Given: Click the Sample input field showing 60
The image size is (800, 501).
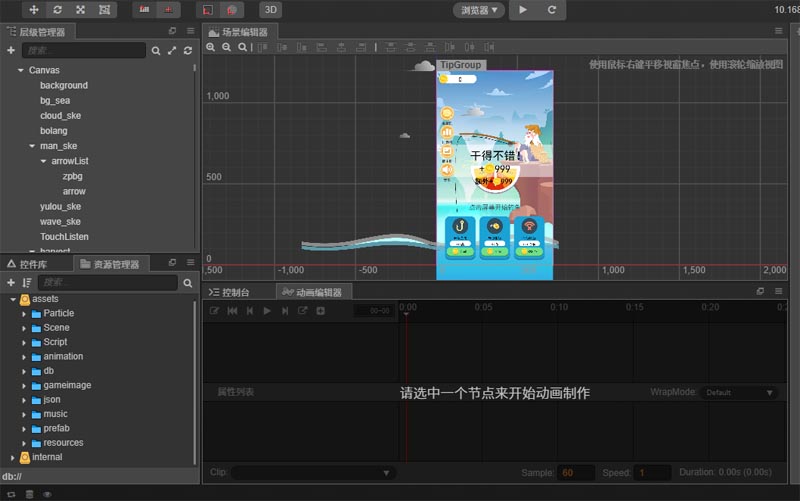Looking at the screenshot, I should point(578,472).
